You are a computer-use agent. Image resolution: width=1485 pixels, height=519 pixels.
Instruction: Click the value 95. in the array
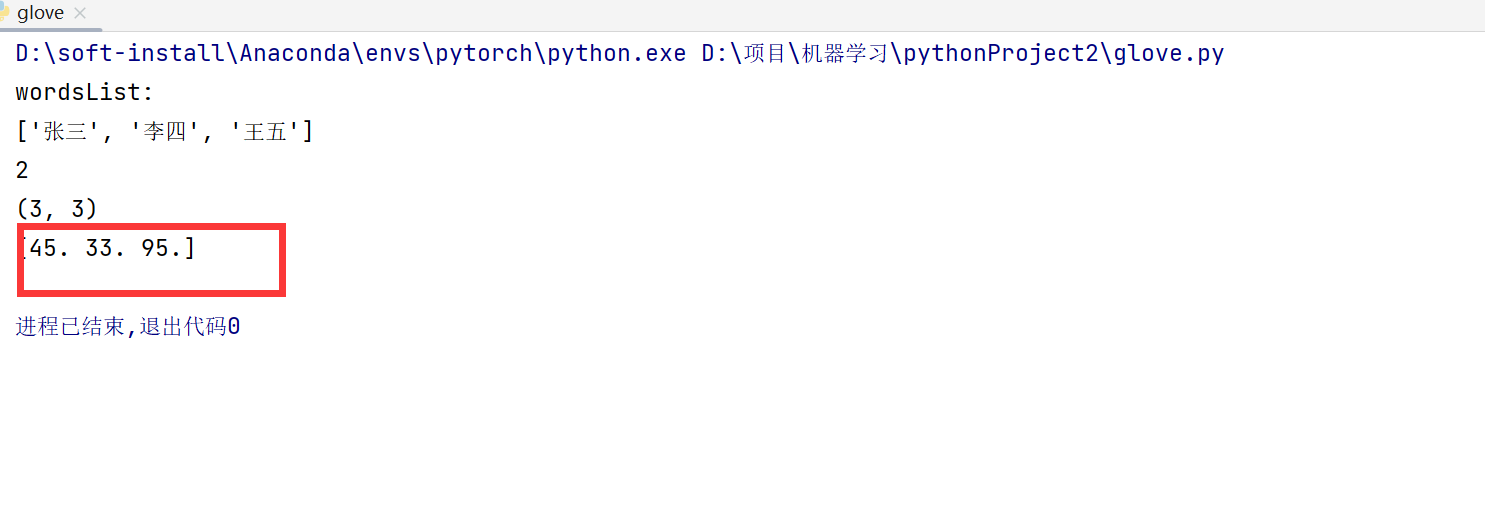[162, 248]
